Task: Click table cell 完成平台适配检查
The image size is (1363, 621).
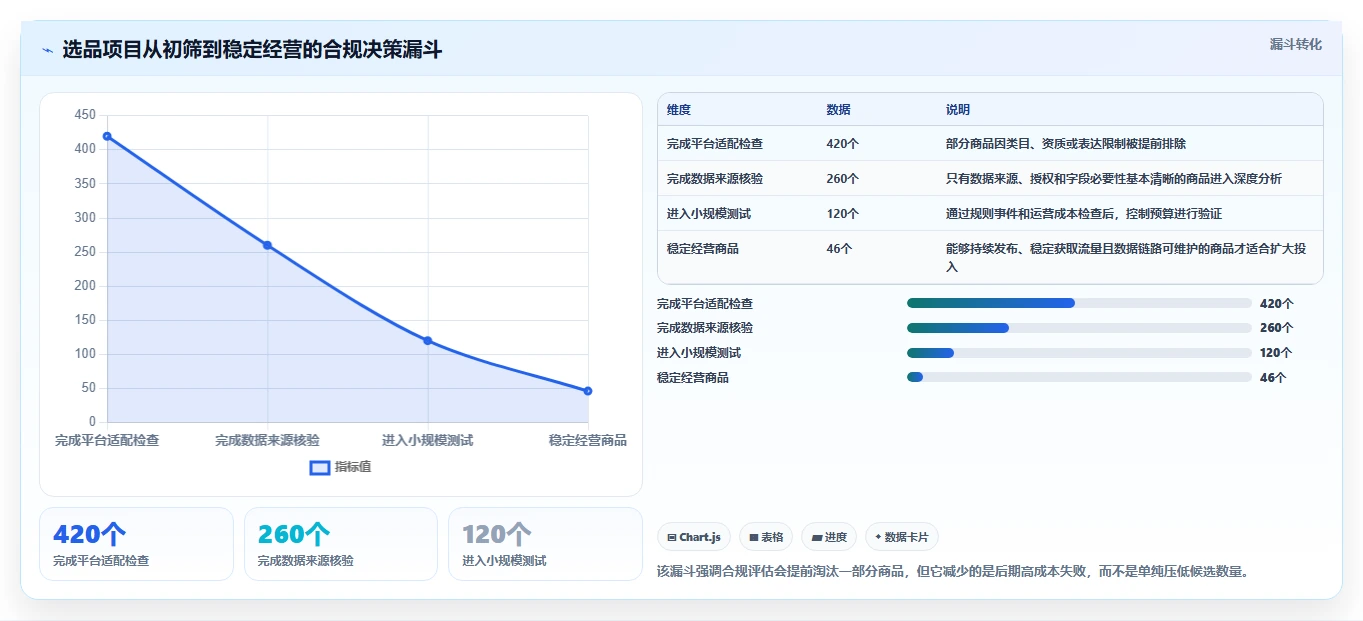Action: [x=715, y=144]
